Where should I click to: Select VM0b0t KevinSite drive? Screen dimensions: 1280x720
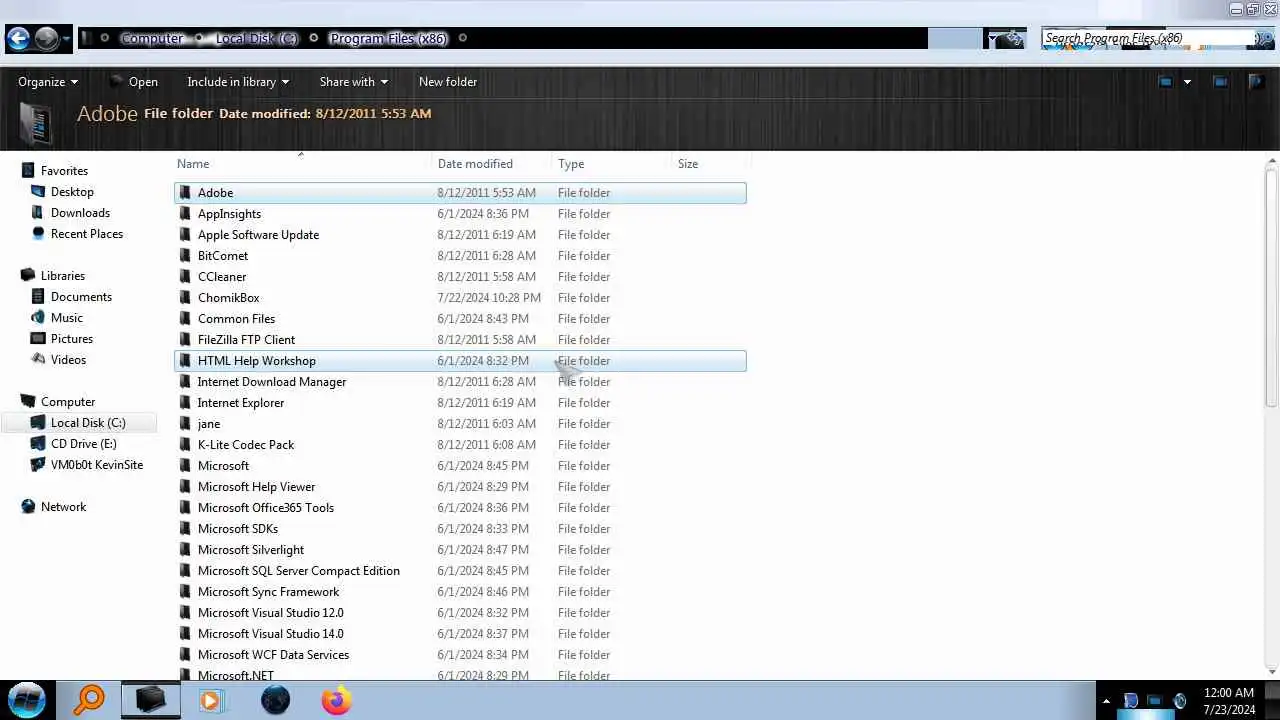tap(97, 465)
